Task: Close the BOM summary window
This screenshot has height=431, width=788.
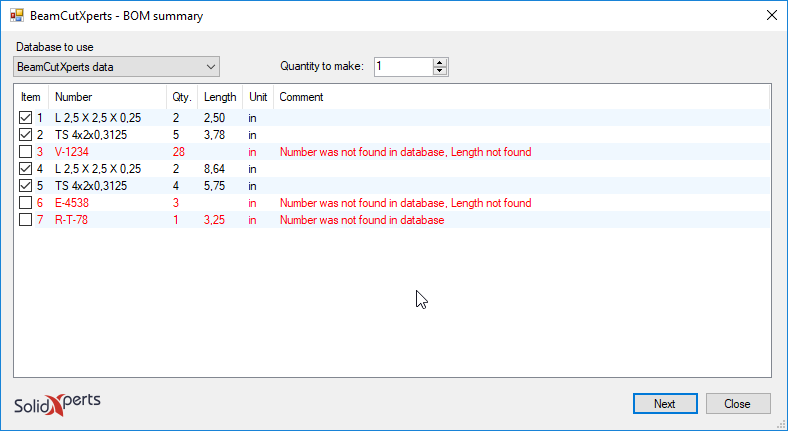Action: (x=772, y=16)
